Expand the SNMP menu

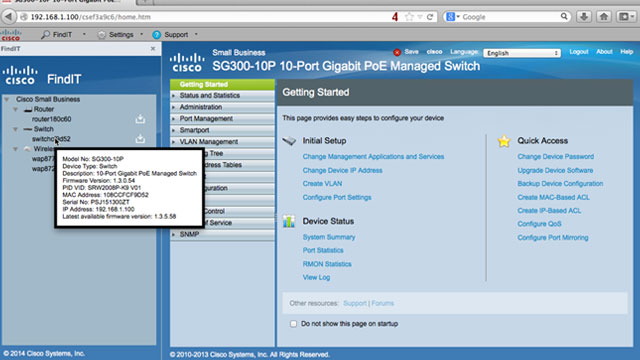[222, 235]
